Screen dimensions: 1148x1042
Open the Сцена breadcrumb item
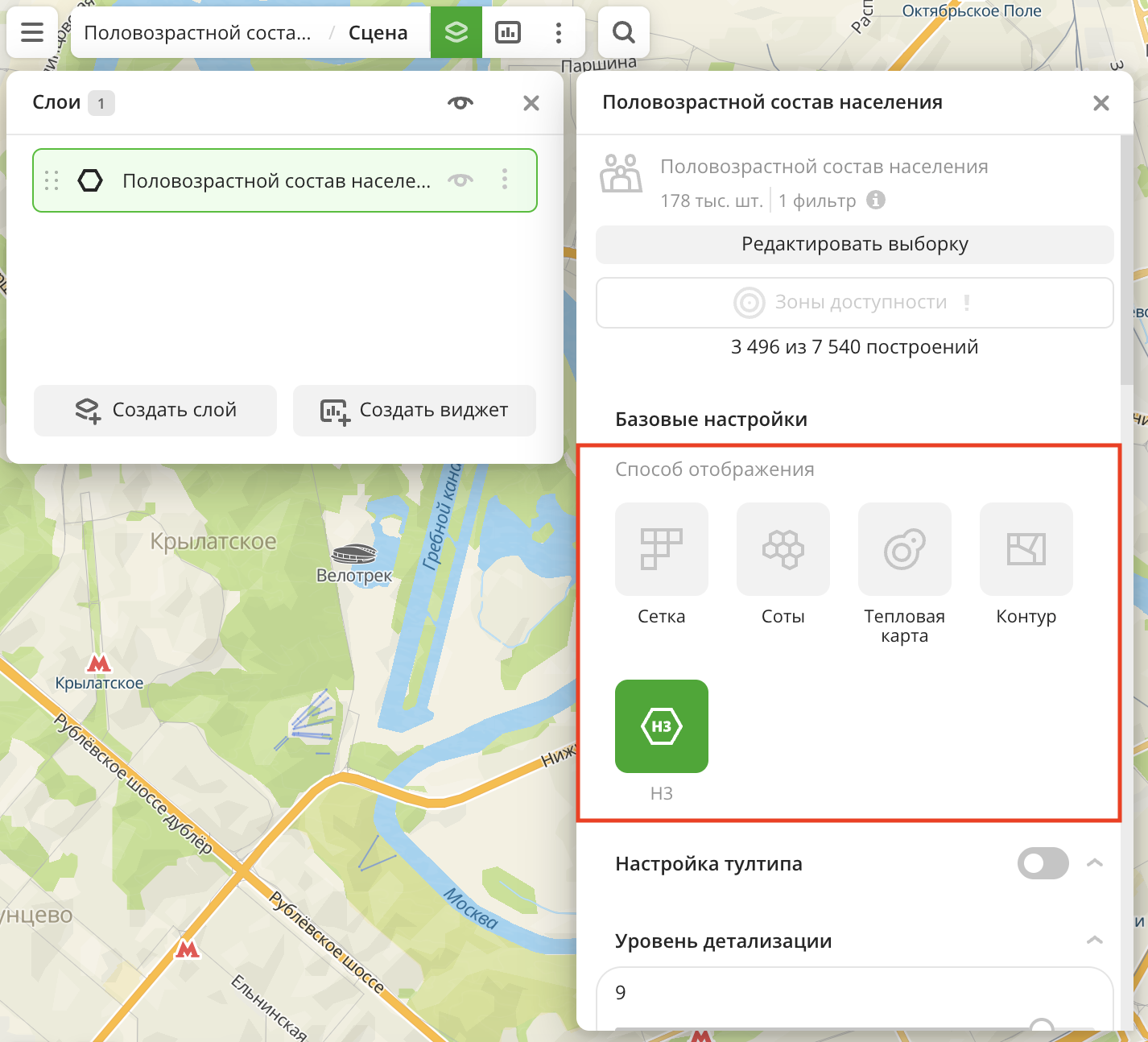[x=378, y=33]
